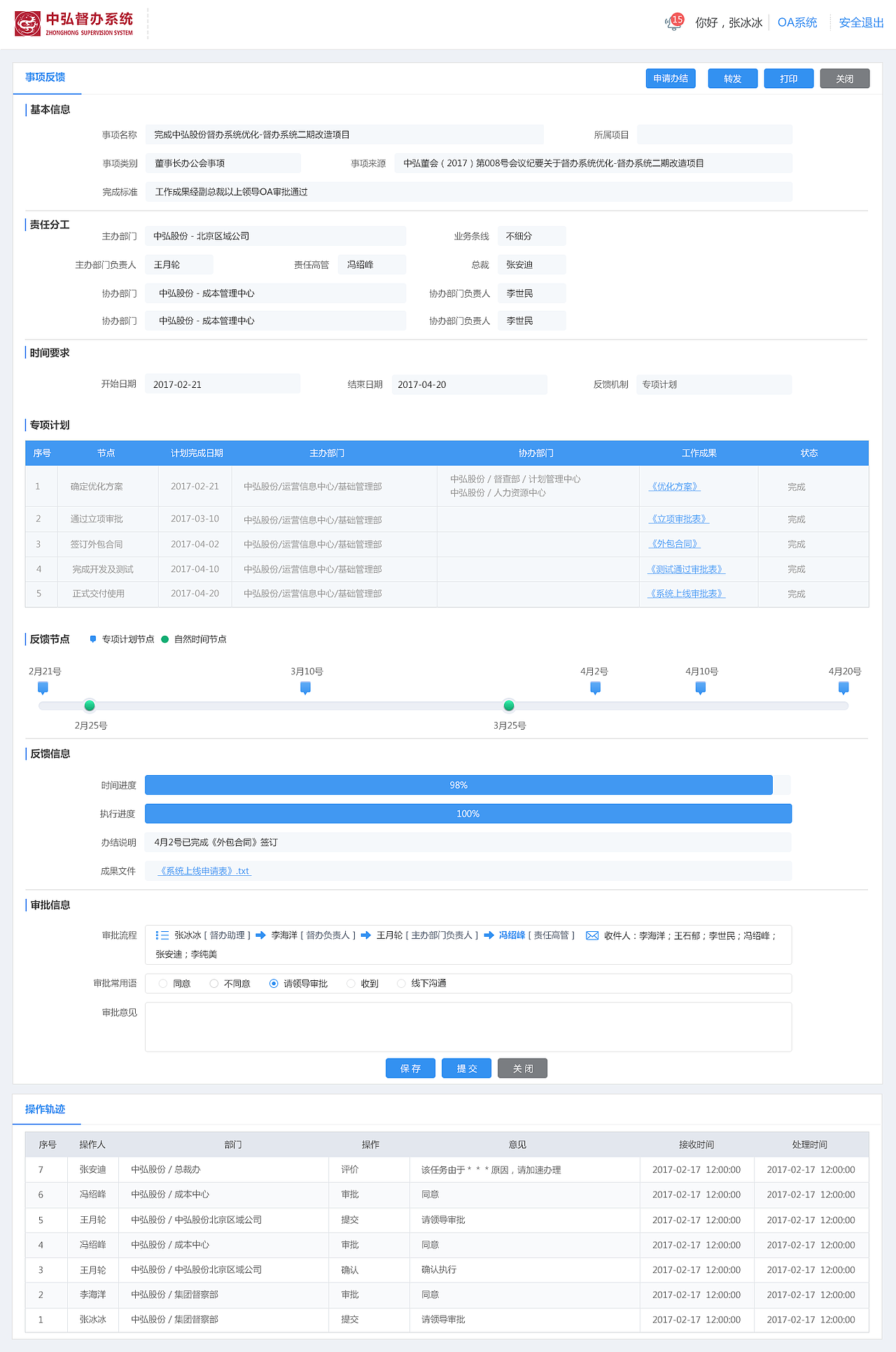Click the 主办部门 field 中弘股份 - 北京区域公司
The width and height of the screenshot is (896, 1352).
pos(276,236)
